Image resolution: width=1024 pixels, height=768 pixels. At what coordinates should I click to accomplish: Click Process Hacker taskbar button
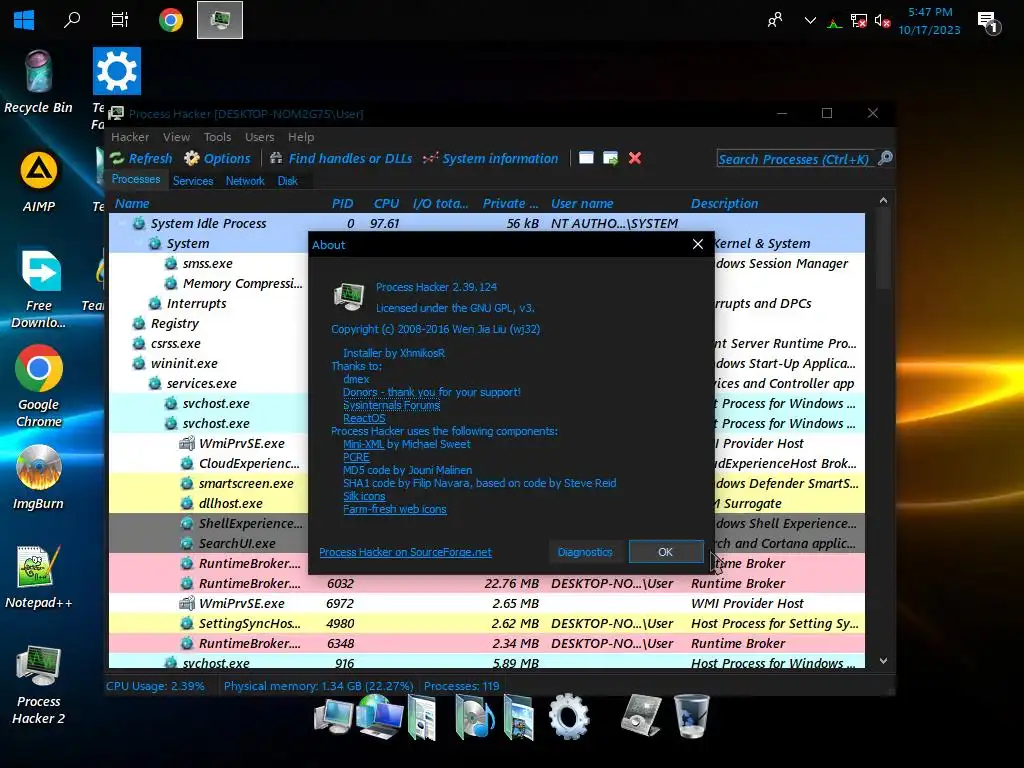tap(220, 20)
